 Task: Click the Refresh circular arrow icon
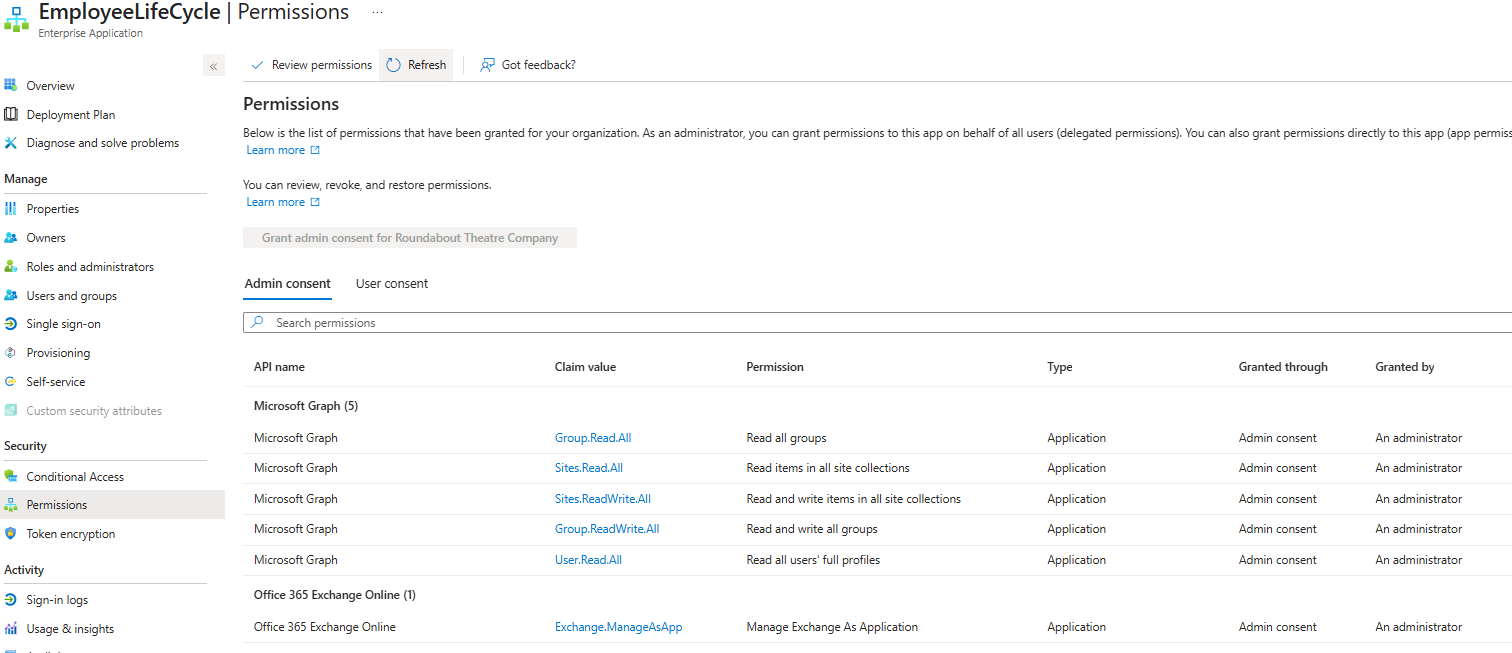[x=393, y=65]
